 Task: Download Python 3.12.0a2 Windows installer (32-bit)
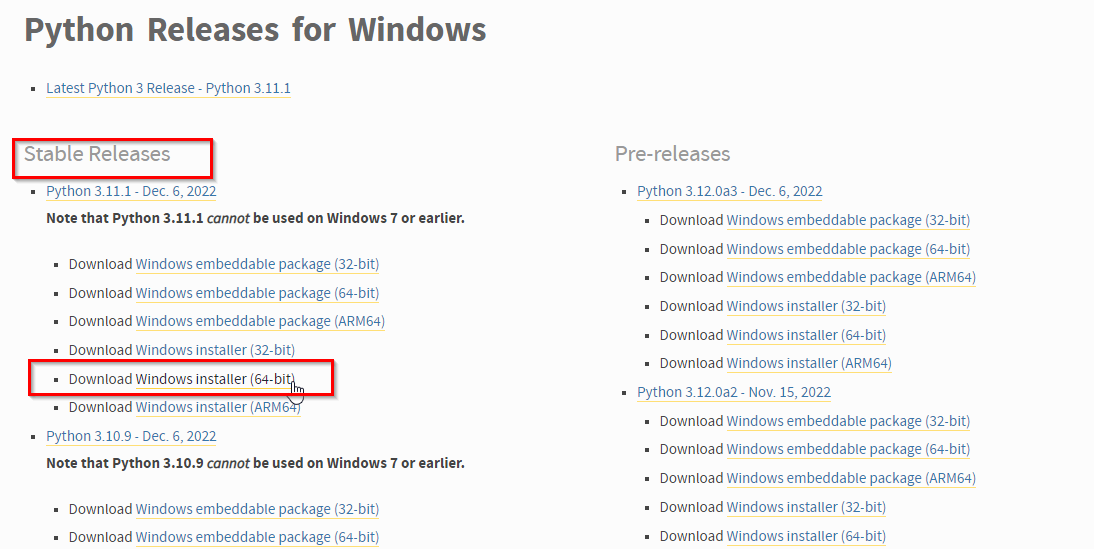pos(806,507)
